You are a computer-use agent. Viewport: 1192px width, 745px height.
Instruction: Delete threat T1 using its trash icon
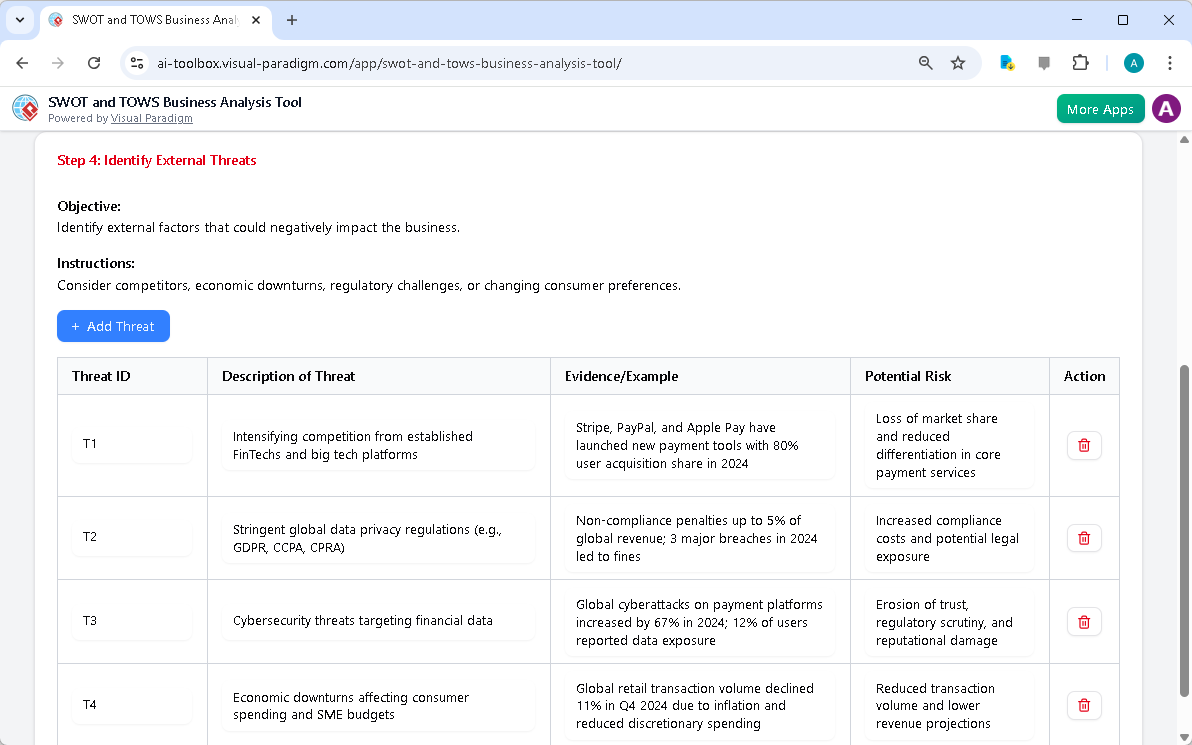[1084, 445]
